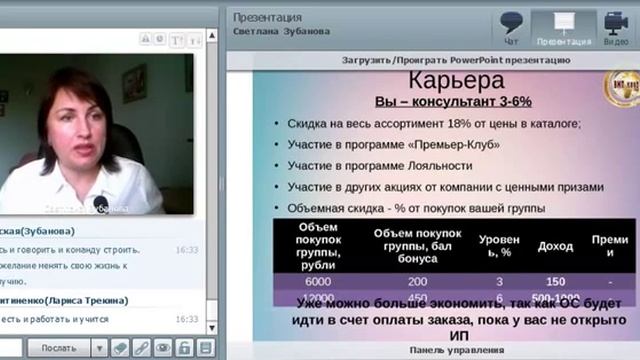
Task: Click the Светлана Зубанова presenter name
Action: pyautogui.click(x=281, y=31)
